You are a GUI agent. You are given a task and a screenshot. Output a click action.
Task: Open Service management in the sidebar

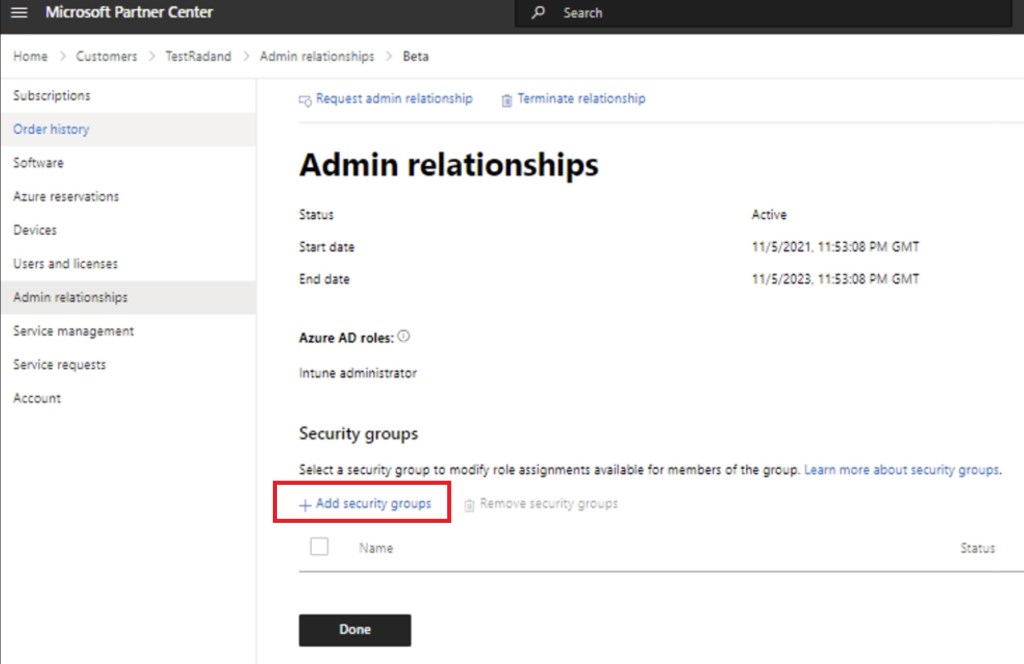coord(73,331)
